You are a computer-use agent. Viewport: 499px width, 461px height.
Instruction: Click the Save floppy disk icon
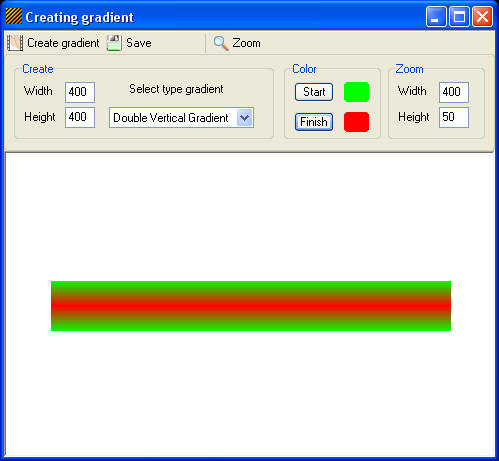point(114,43)
